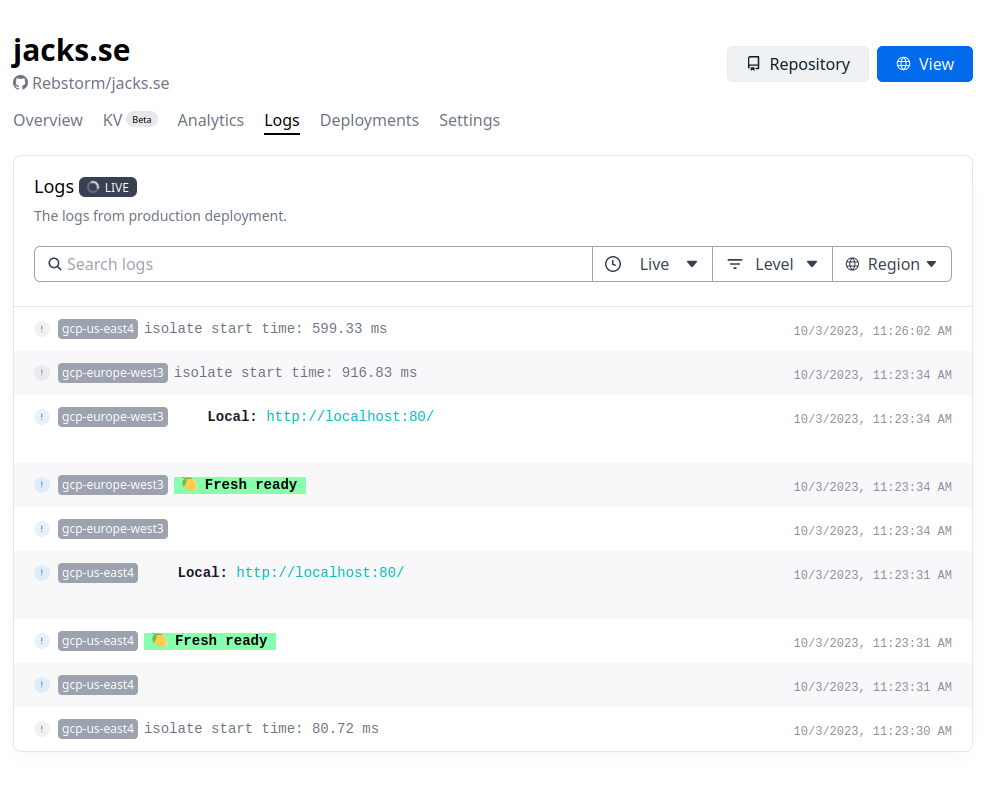Open the Live time range dropdown
This screenshot has width=999, height=806.
(x=652, y=264)
